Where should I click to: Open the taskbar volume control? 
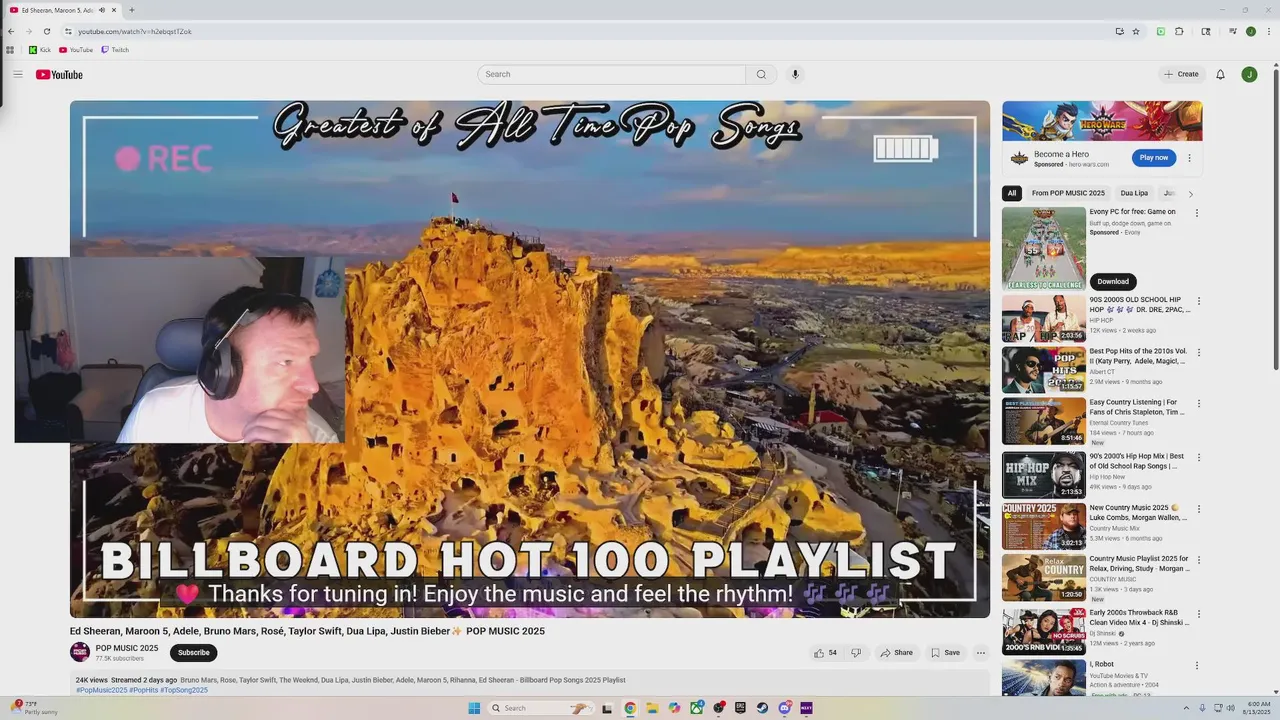click(x=1230, y=708)
